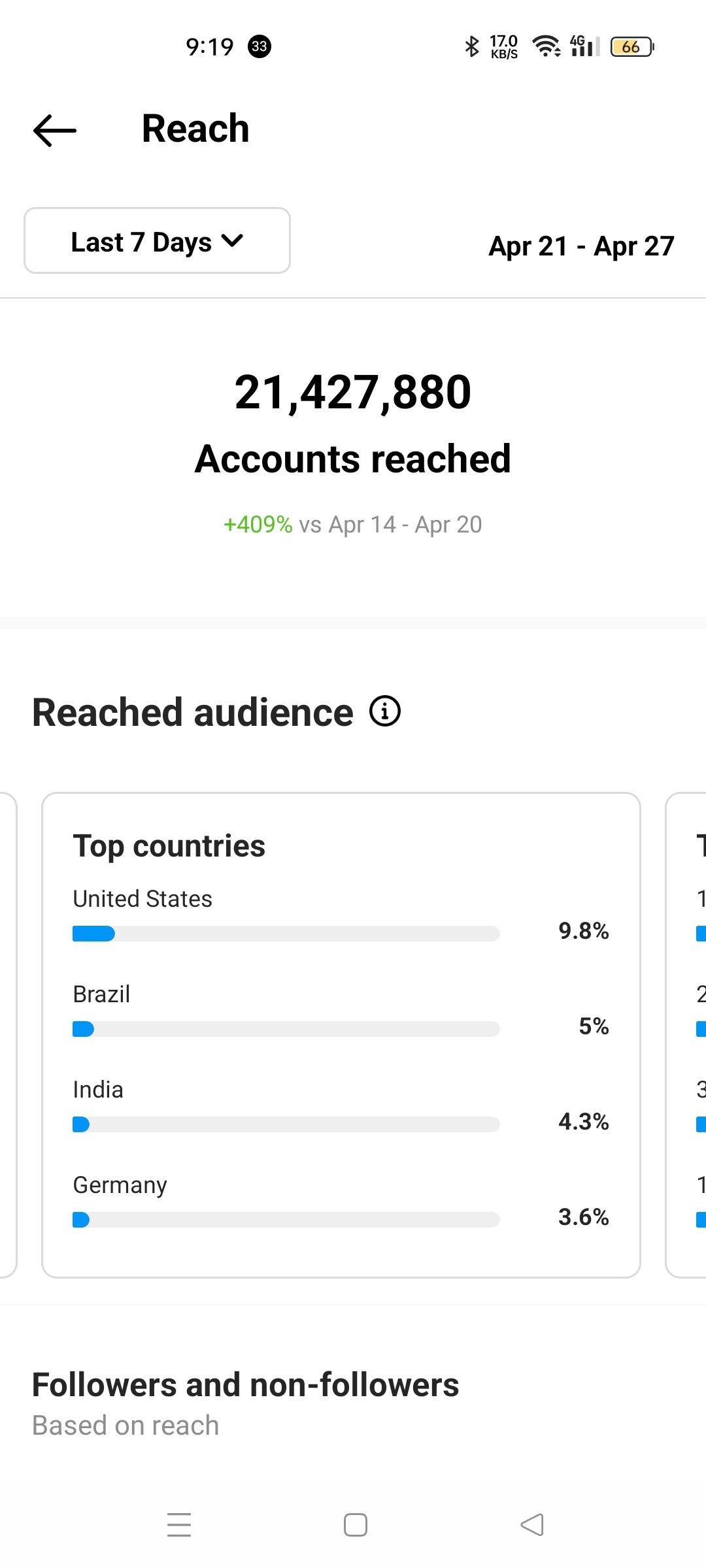Open Reached audience info icon
This screenshot has width=706, height=1568.
click(x=385, y=711)
